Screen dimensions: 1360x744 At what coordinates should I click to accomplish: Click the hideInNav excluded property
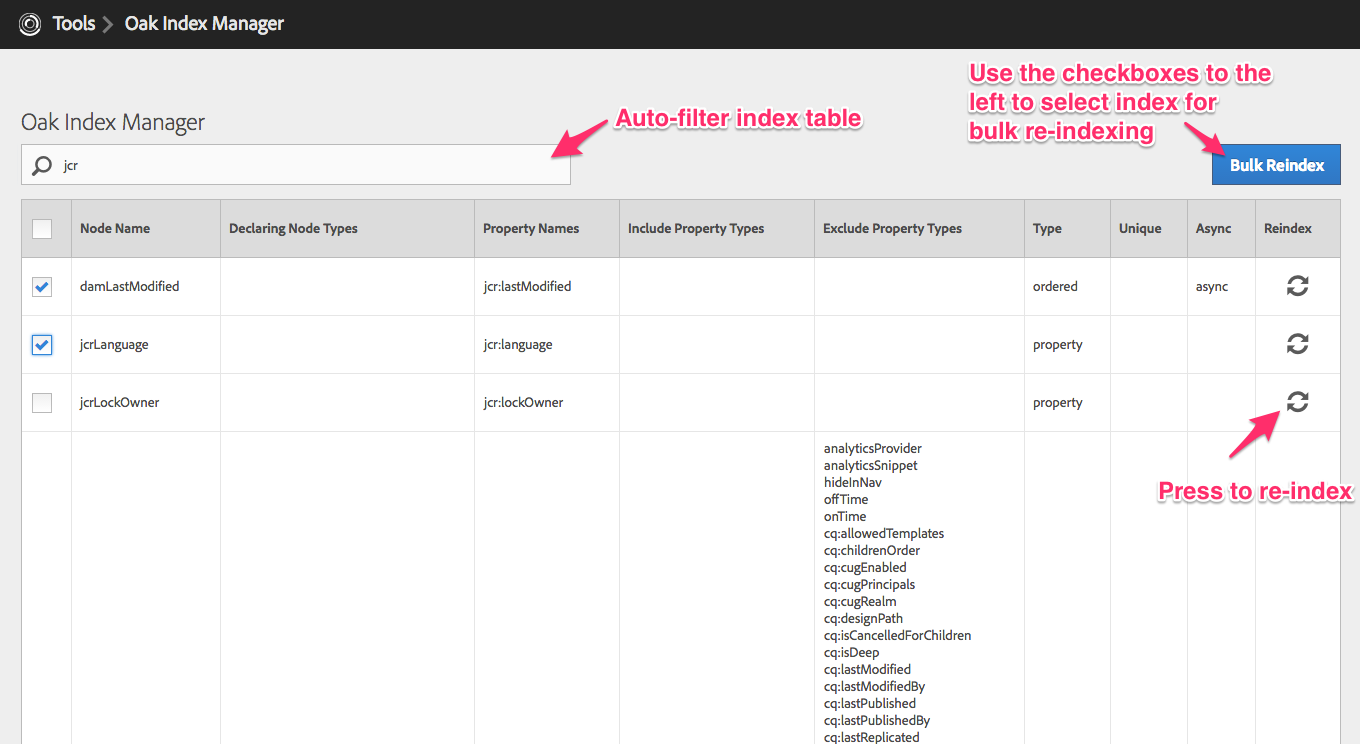(x=853, y=482)
